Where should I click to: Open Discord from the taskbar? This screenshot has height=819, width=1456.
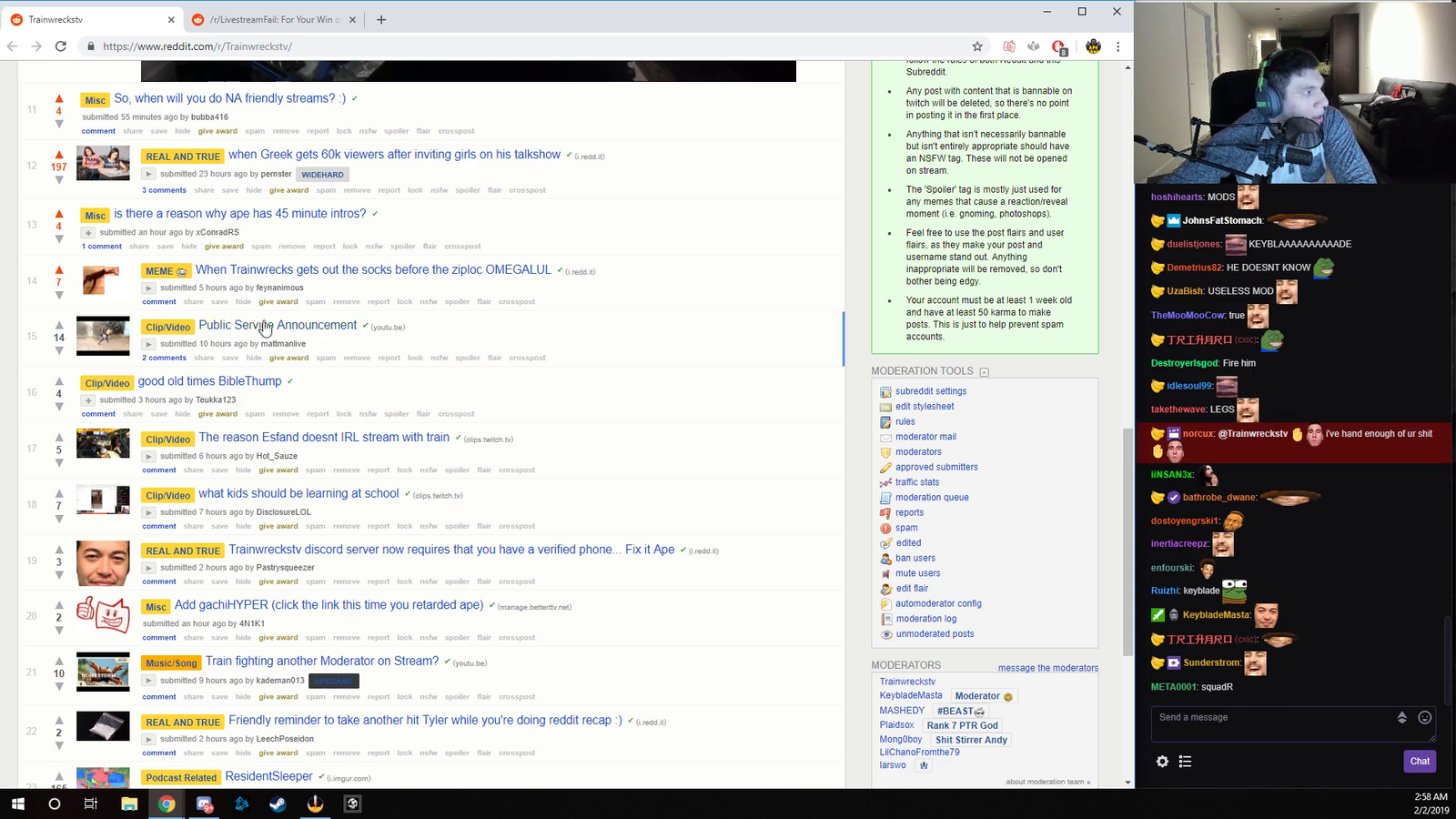204,804
